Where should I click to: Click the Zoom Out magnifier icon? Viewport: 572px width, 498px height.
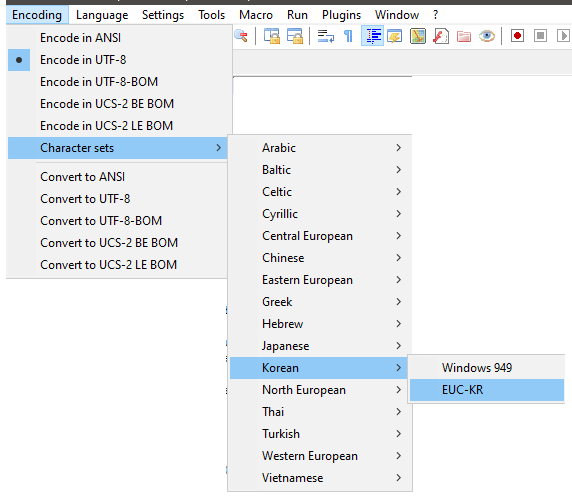(x=241, y=36)
